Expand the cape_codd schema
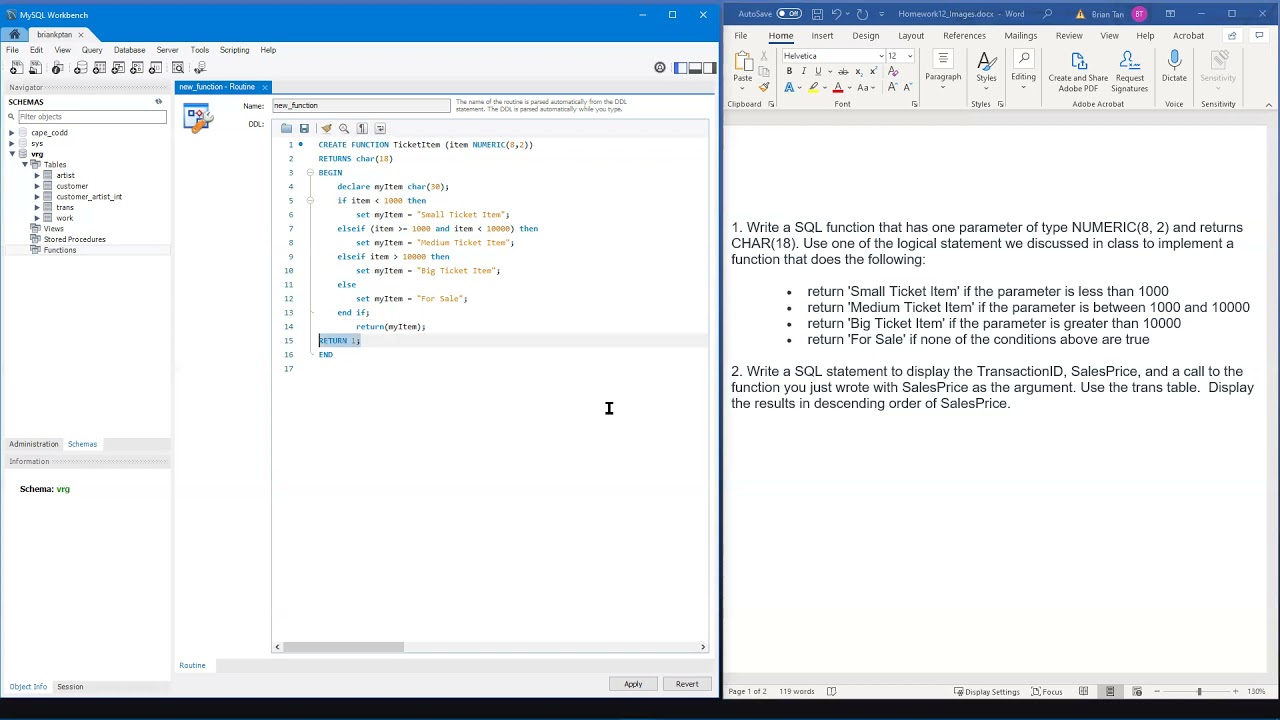 [x=12, y=133]
